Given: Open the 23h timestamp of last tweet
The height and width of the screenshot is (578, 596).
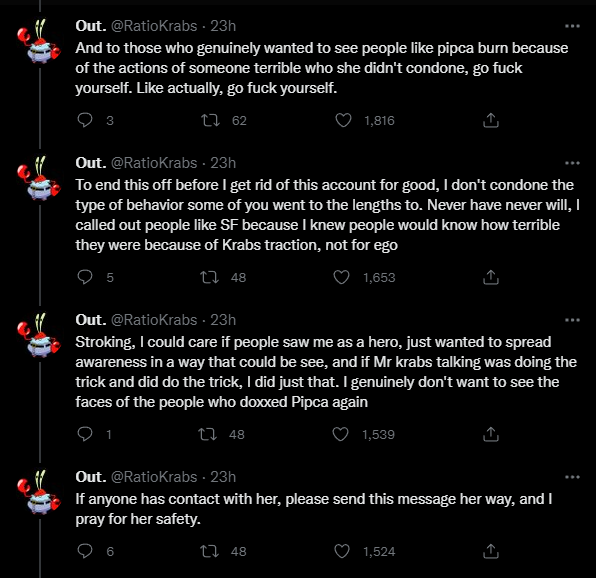Looking at the screenshot, I should [x=223, y=477].
